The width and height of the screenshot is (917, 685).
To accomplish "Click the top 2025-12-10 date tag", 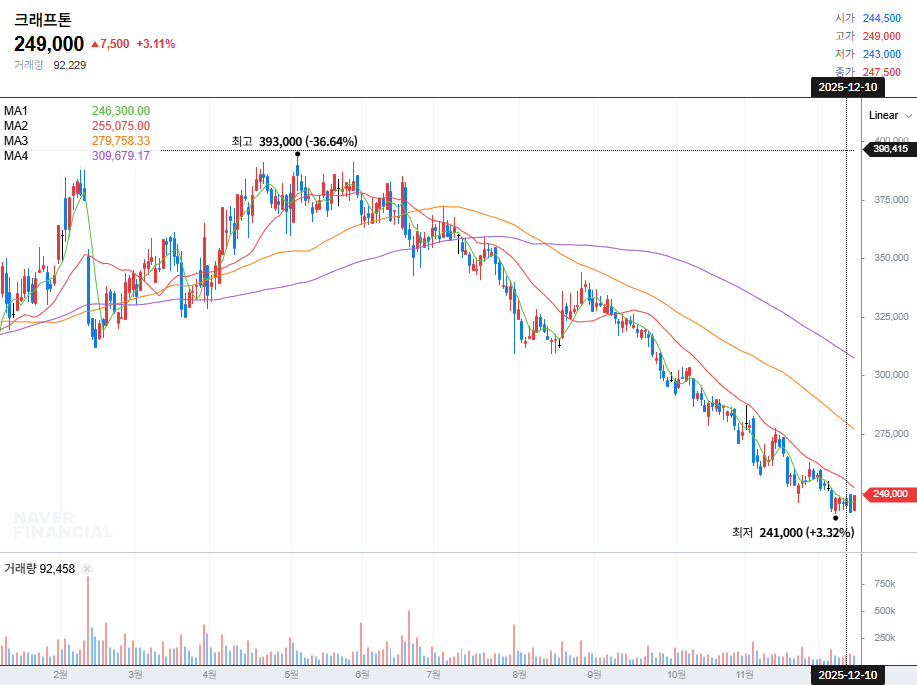I will [x=847, y=87].
